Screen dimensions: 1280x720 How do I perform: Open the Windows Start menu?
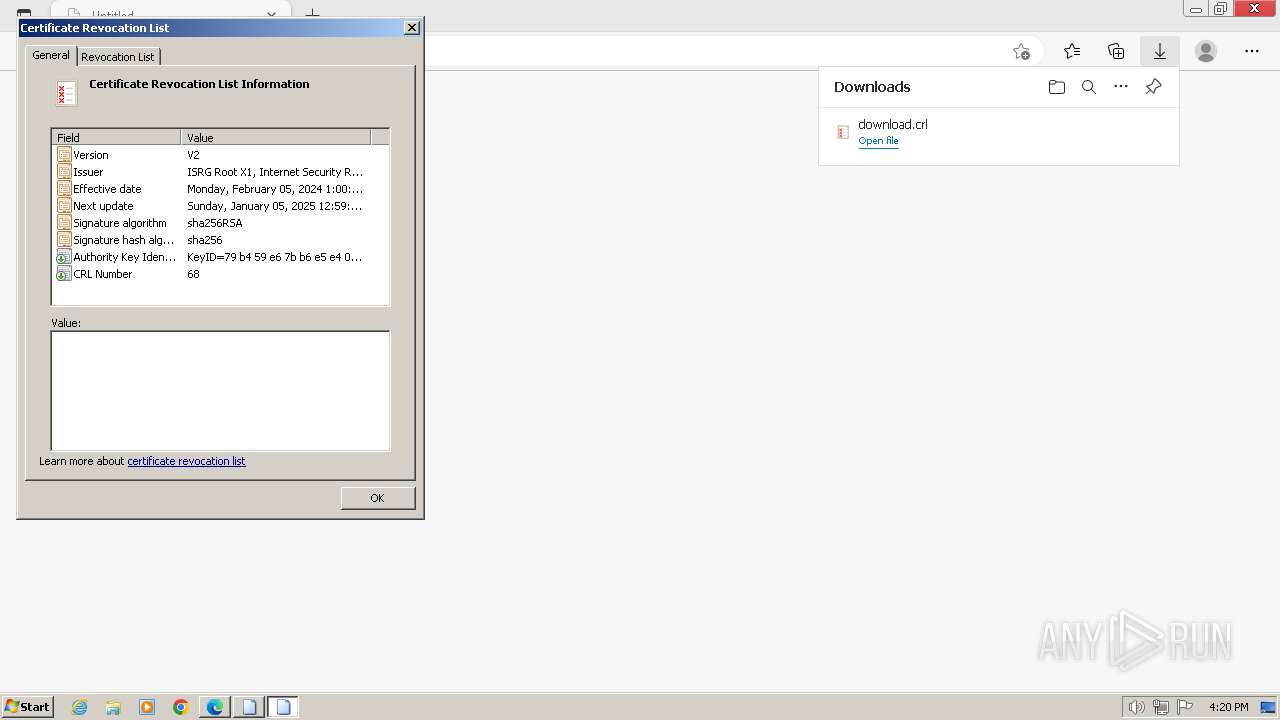[x=27, y=707]
